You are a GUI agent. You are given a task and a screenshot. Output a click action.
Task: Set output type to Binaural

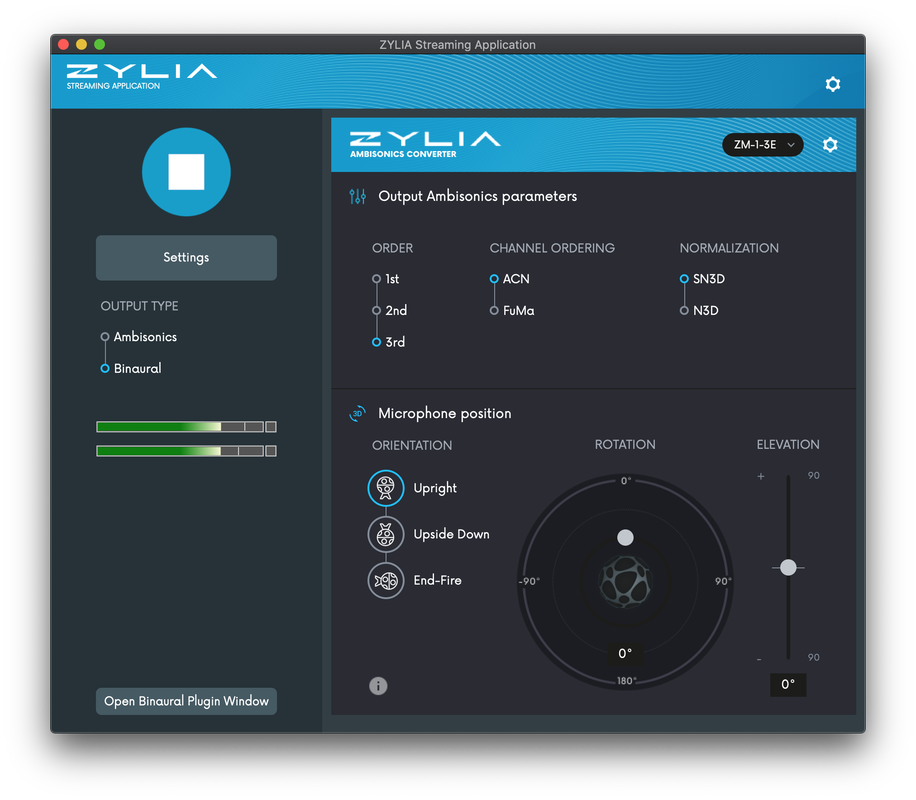pyautogui.click(x=105, y=368)
